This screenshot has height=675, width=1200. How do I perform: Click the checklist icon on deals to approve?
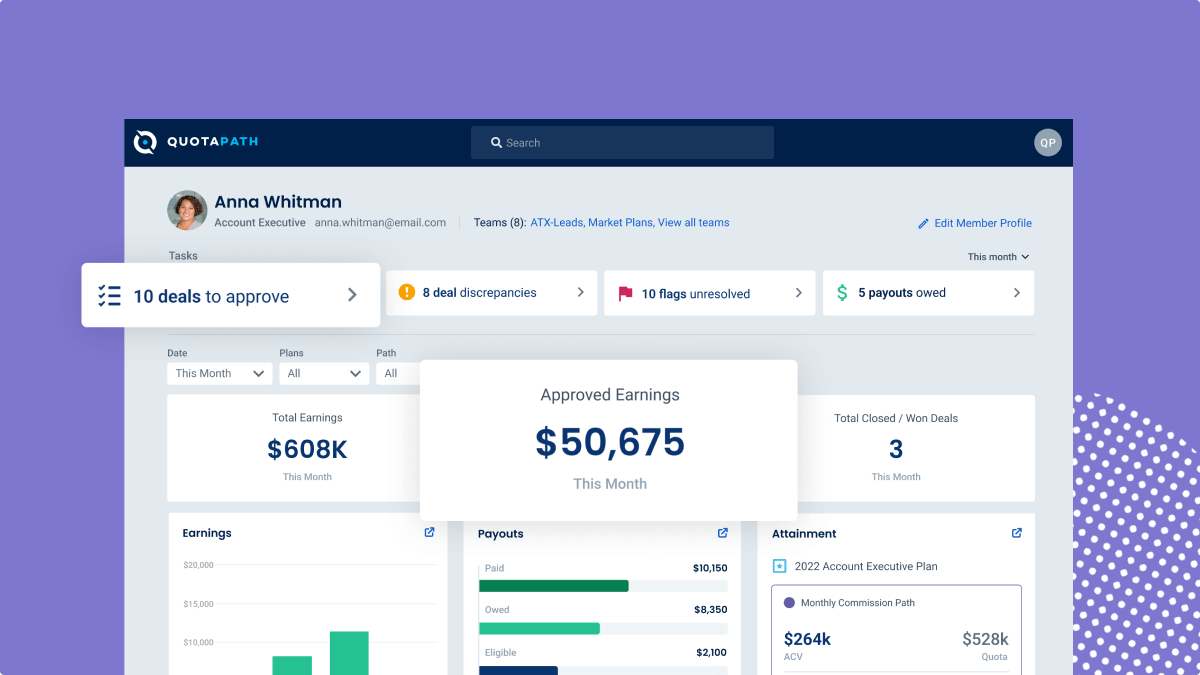point(109,296)
